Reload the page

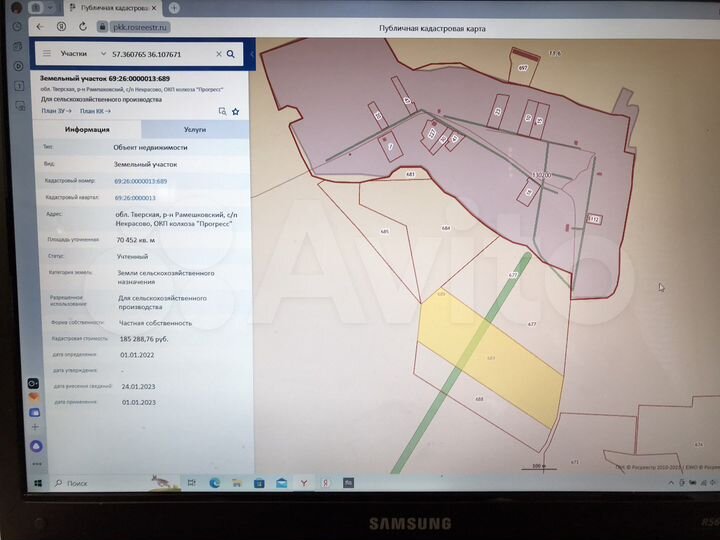[83, 27]
